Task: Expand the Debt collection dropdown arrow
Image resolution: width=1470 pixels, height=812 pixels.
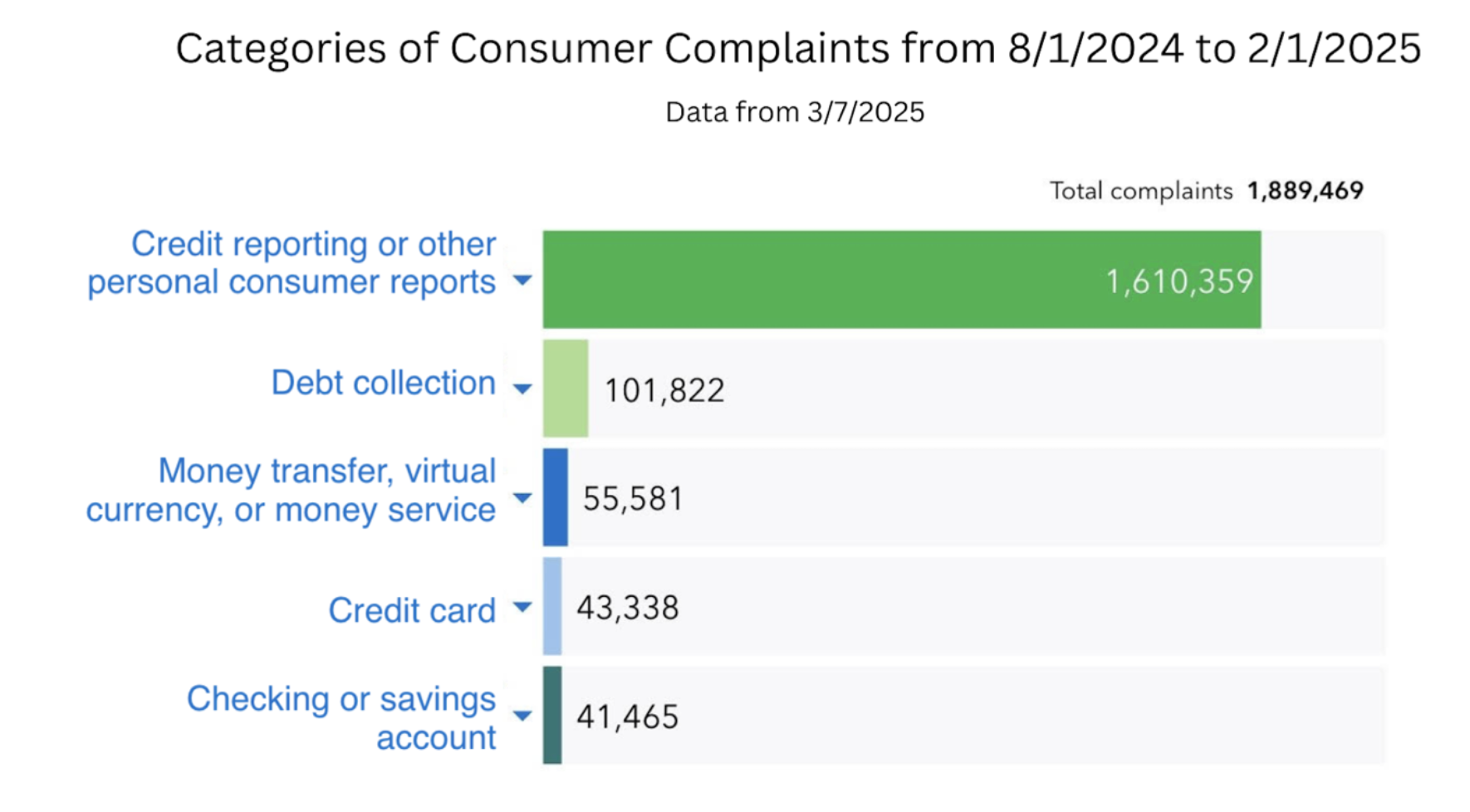Action: click(522, 389)
